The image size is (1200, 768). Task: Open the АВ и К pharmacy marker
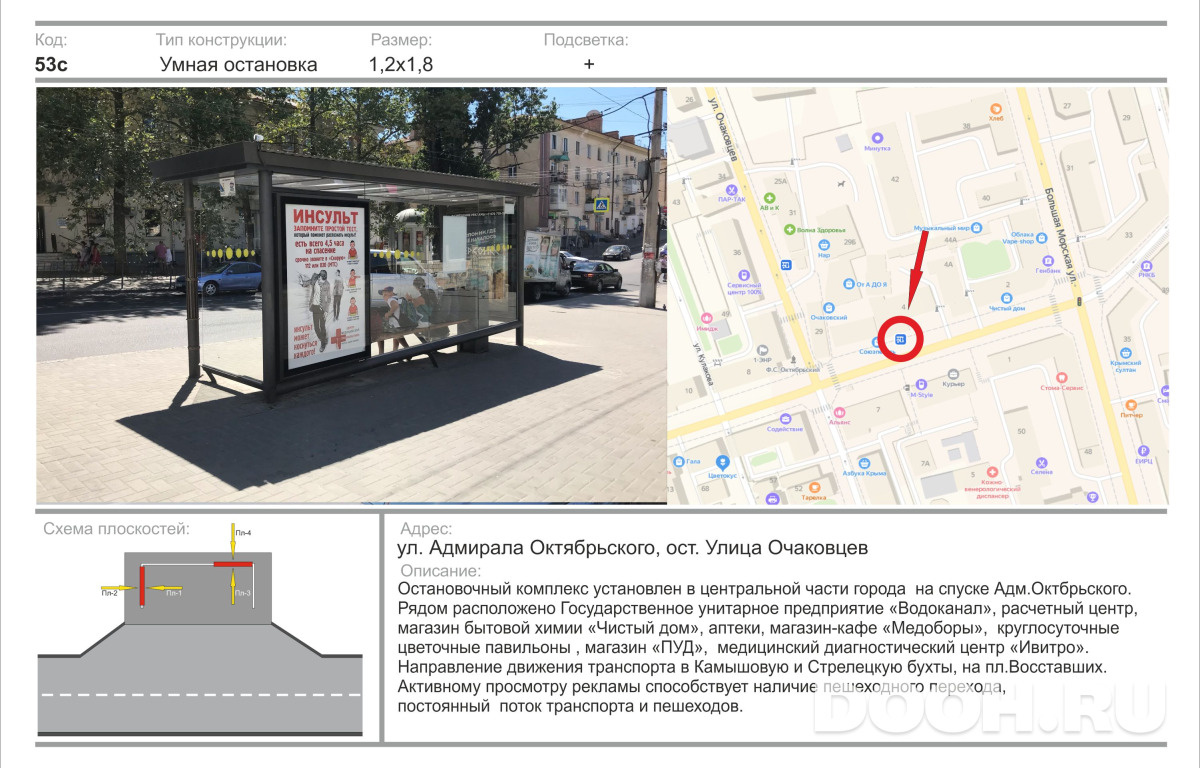point(769,198)
